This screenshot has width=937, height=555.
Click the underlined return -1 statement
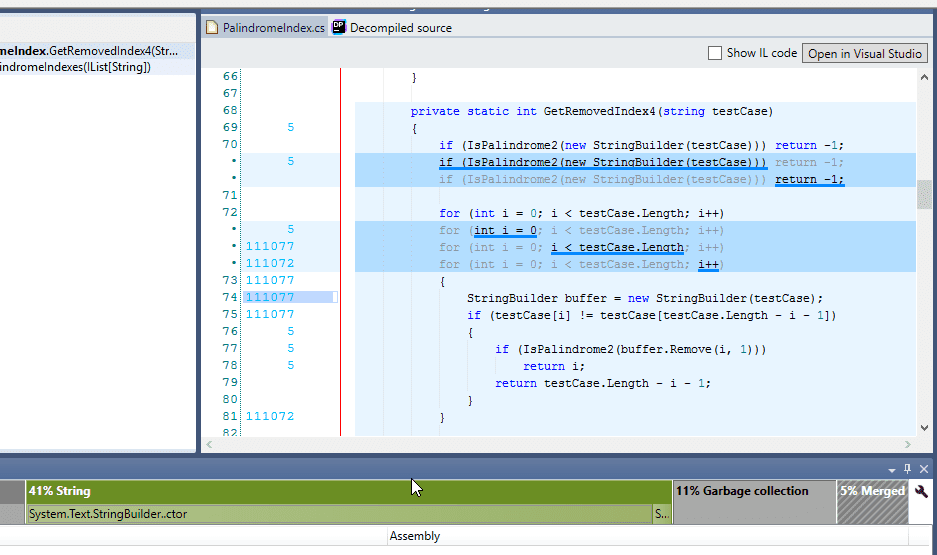click(x=809, y=180)
